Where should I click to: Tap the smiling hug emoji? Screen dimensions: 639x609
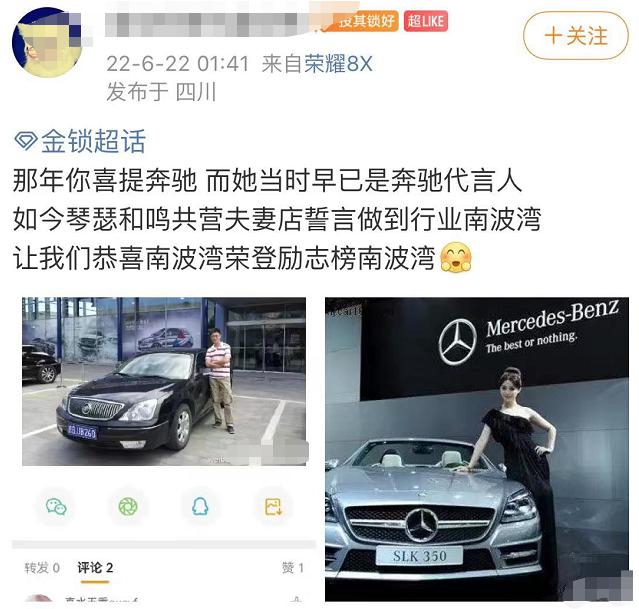pos(456,258)
